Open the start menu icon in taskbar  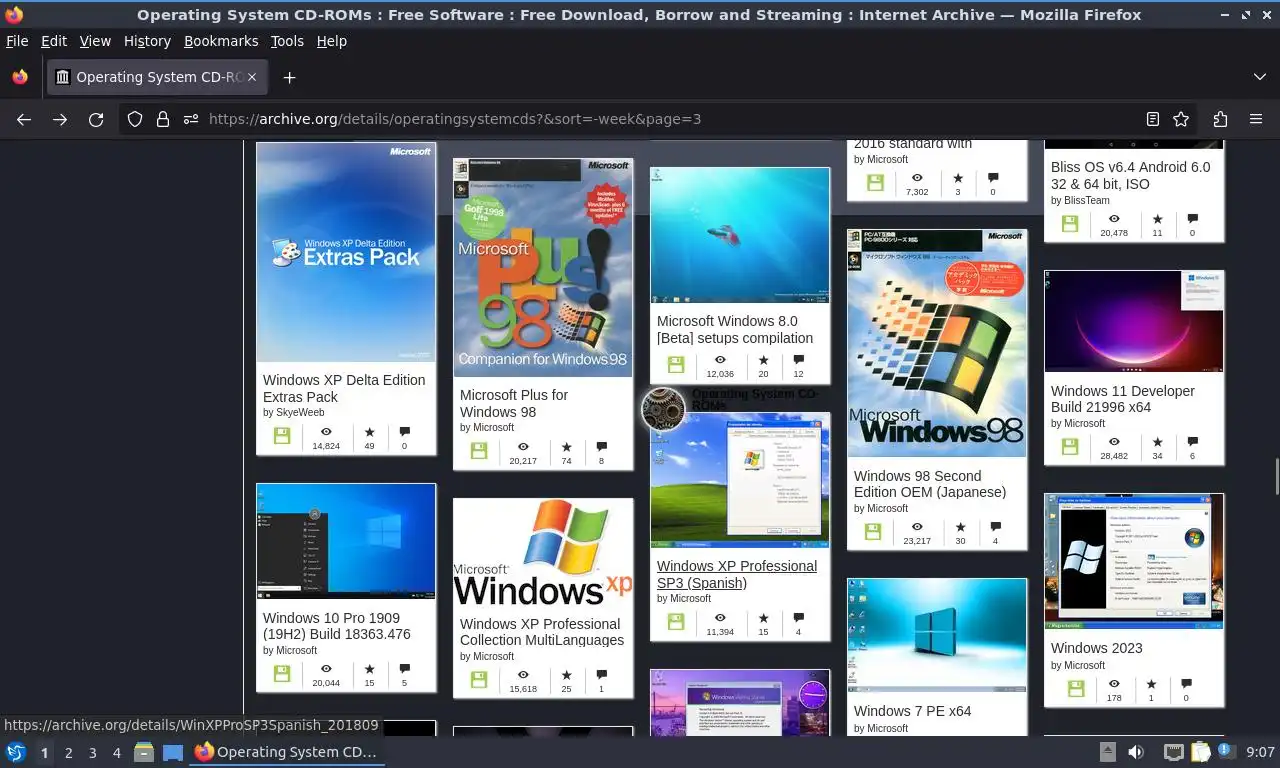point(16,752)
